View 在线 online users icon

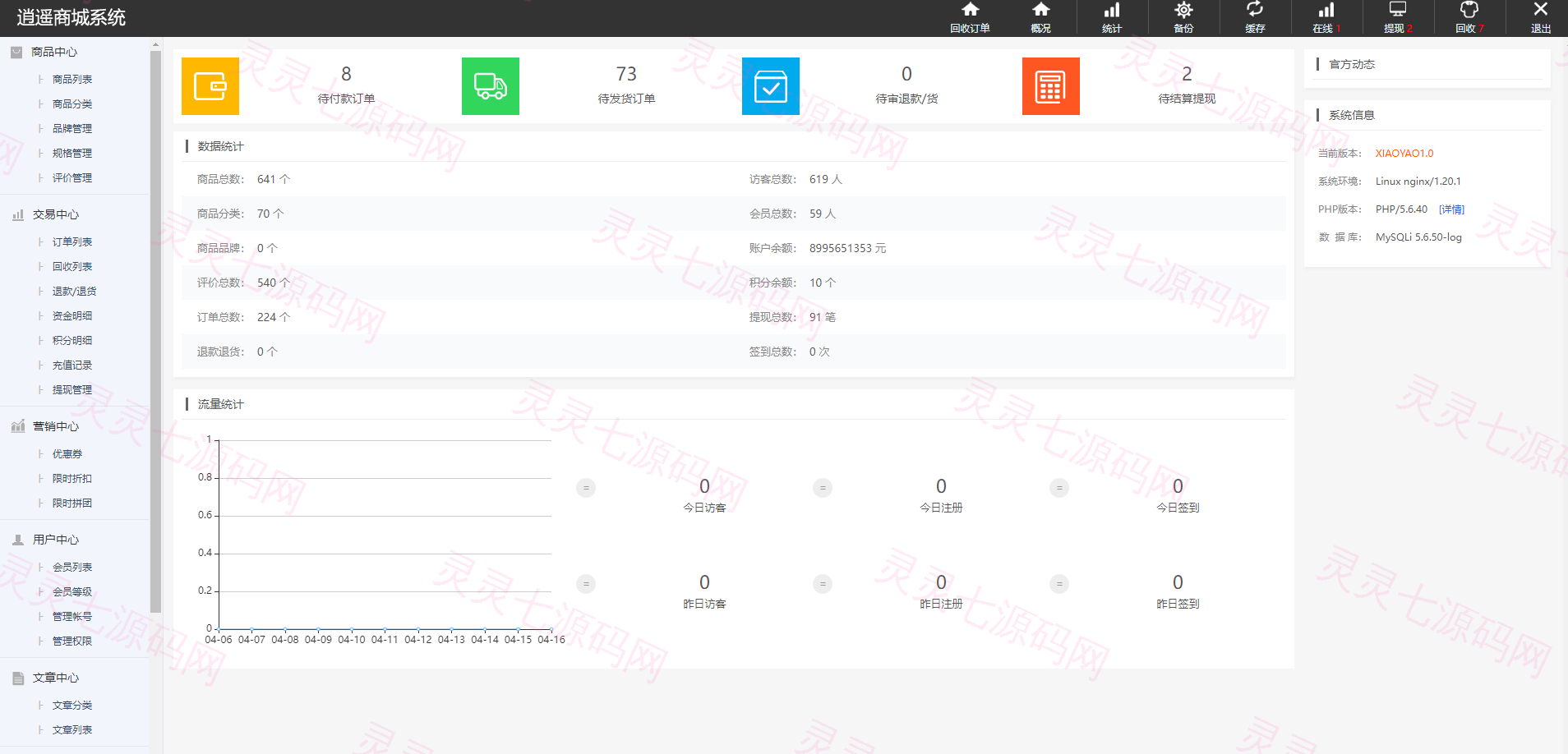pos(1326,18)
